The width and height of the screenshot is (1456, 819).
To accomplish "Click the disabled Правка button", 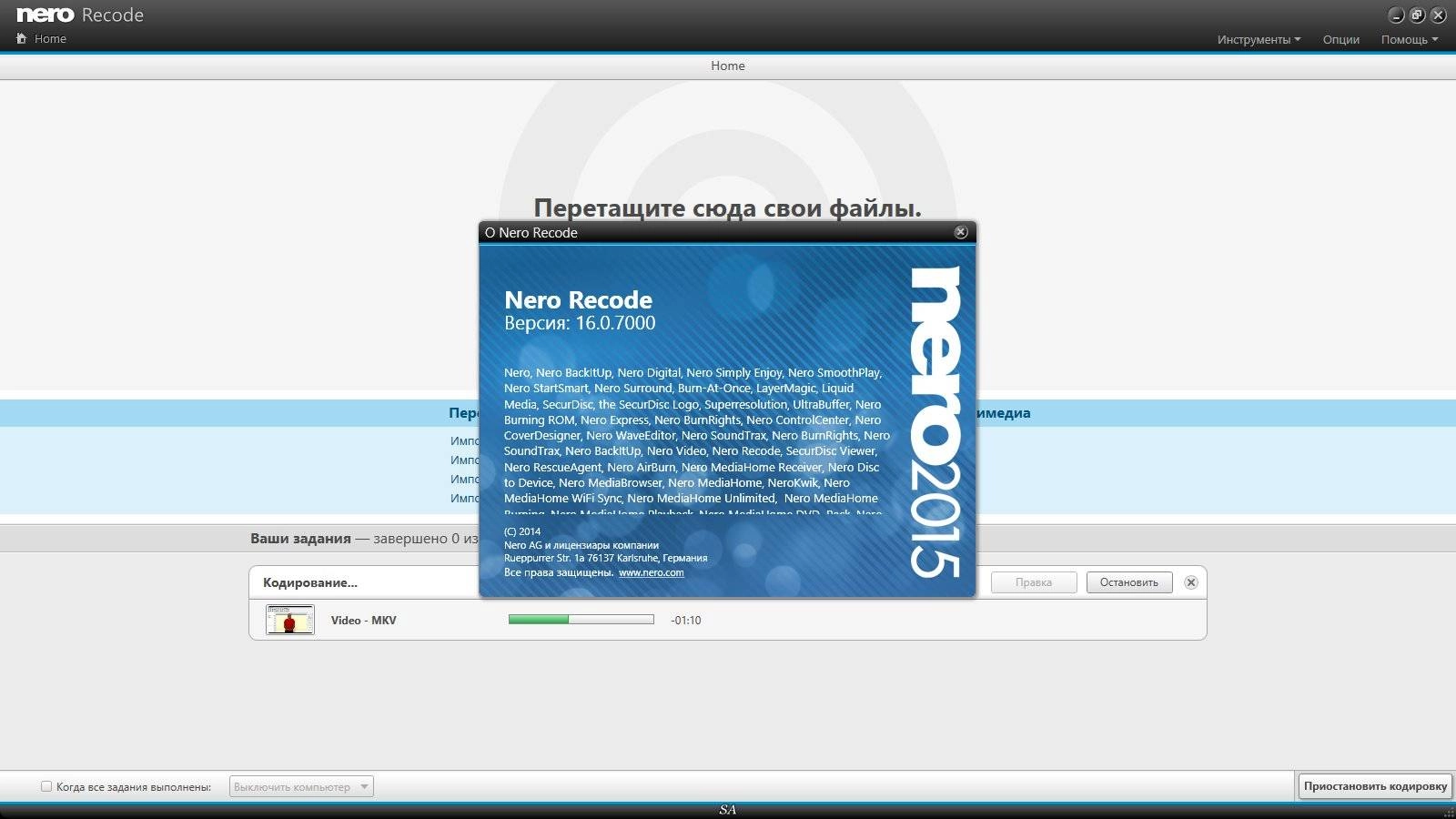I will [1034, 582].
